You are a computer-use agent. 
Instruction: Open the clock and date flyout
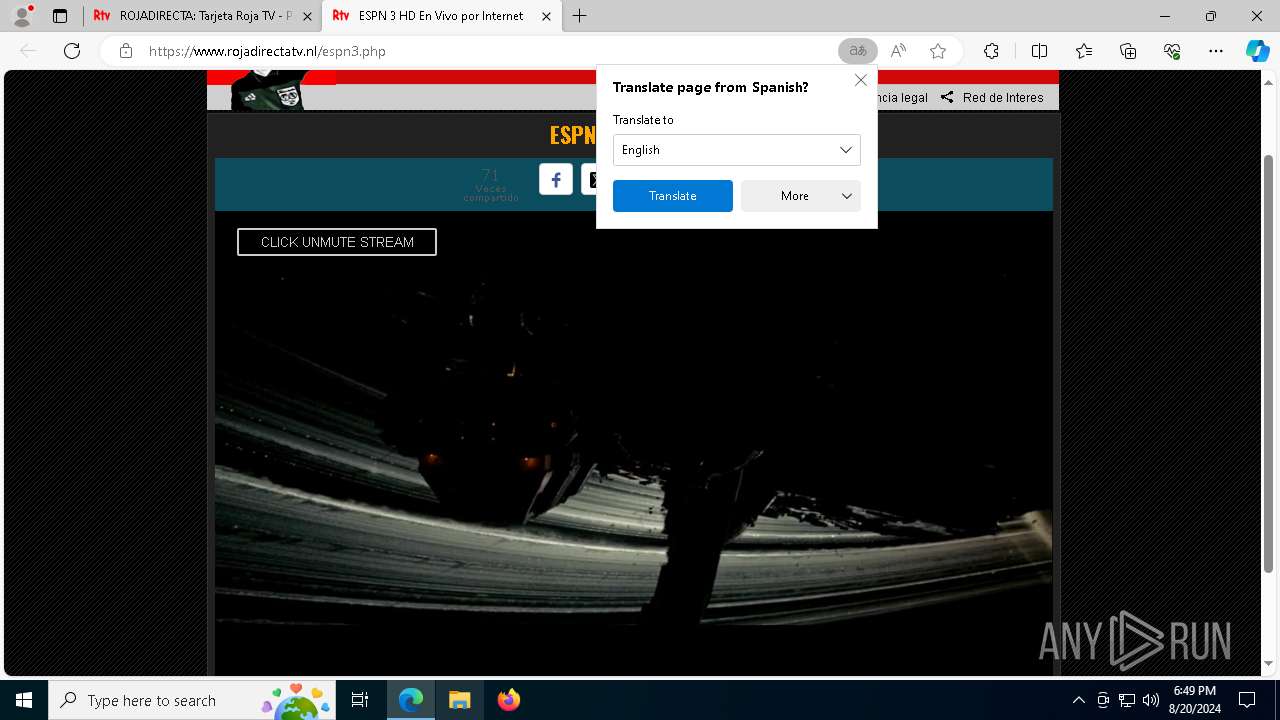(x=1194, y=700)
